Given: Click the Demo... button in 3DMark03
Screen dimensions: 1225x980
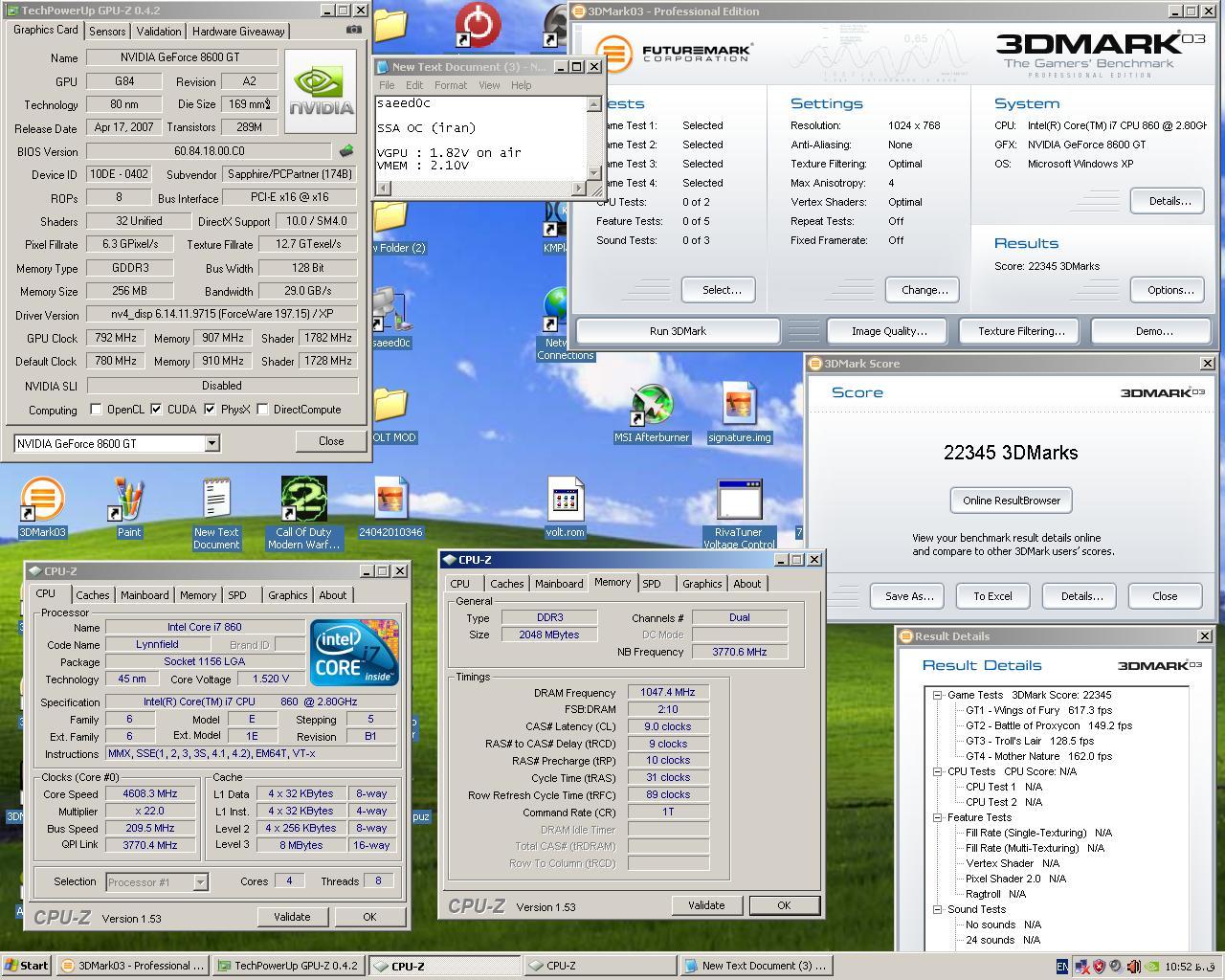Looking at the screenshot, I should pos(1153,331).
